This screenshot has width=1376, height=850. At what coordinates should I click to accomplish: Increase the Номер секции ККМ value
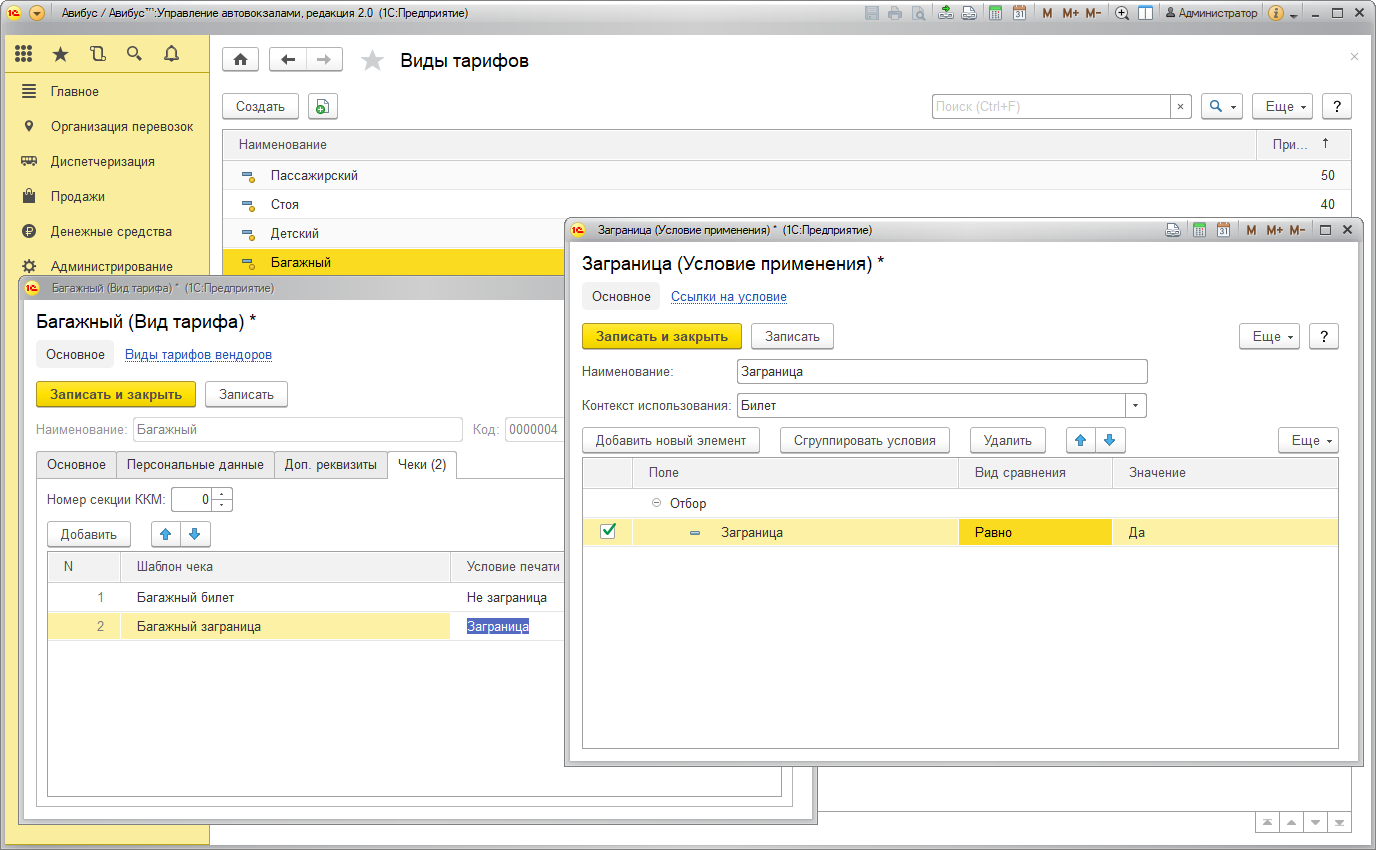pos(222,493)
